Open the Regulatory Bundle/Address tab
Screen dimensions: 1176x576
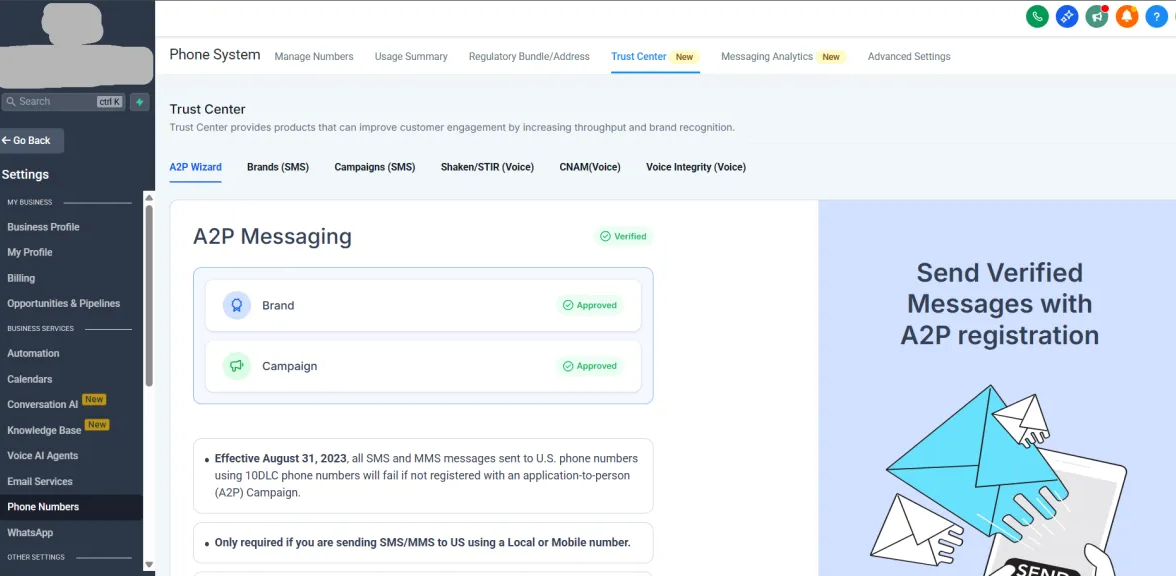pyautogui.click(x=529, y=56)
